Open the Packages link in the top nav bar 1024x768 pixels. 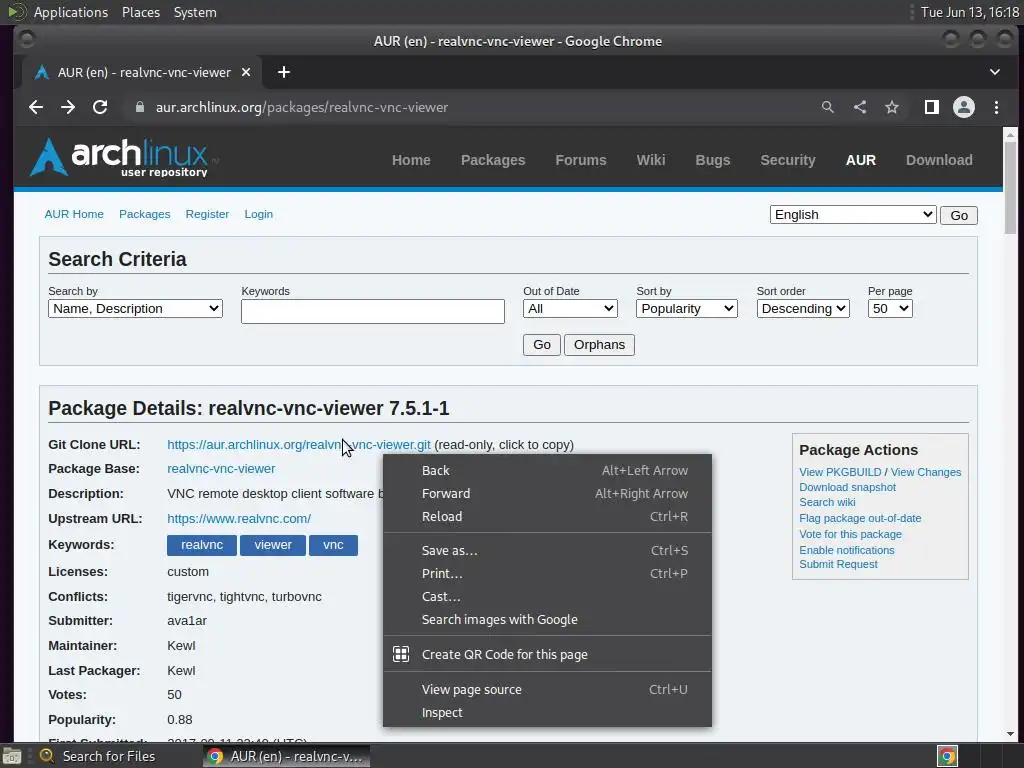492,160
